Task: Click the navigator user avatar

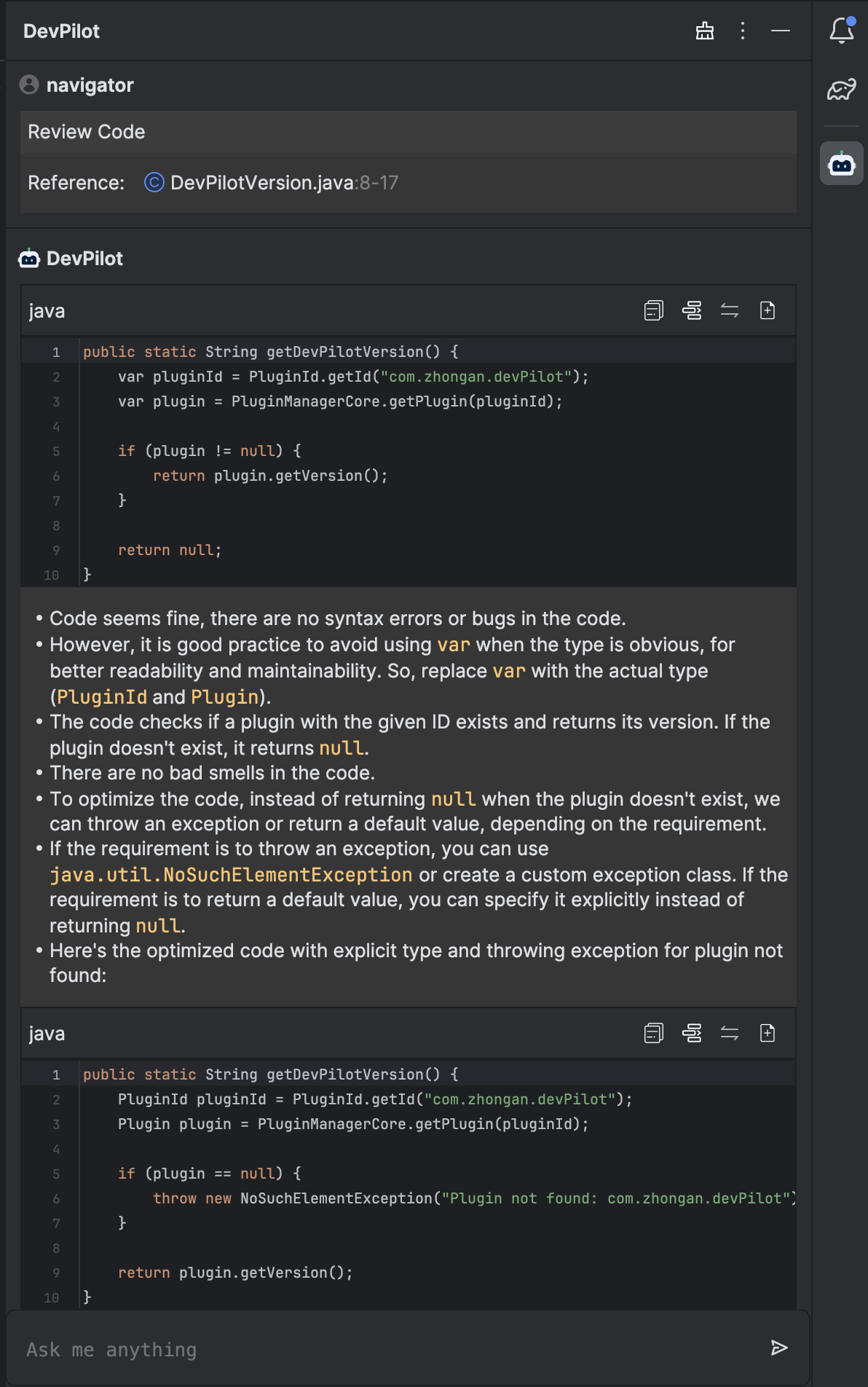Action: pos(29,85)
